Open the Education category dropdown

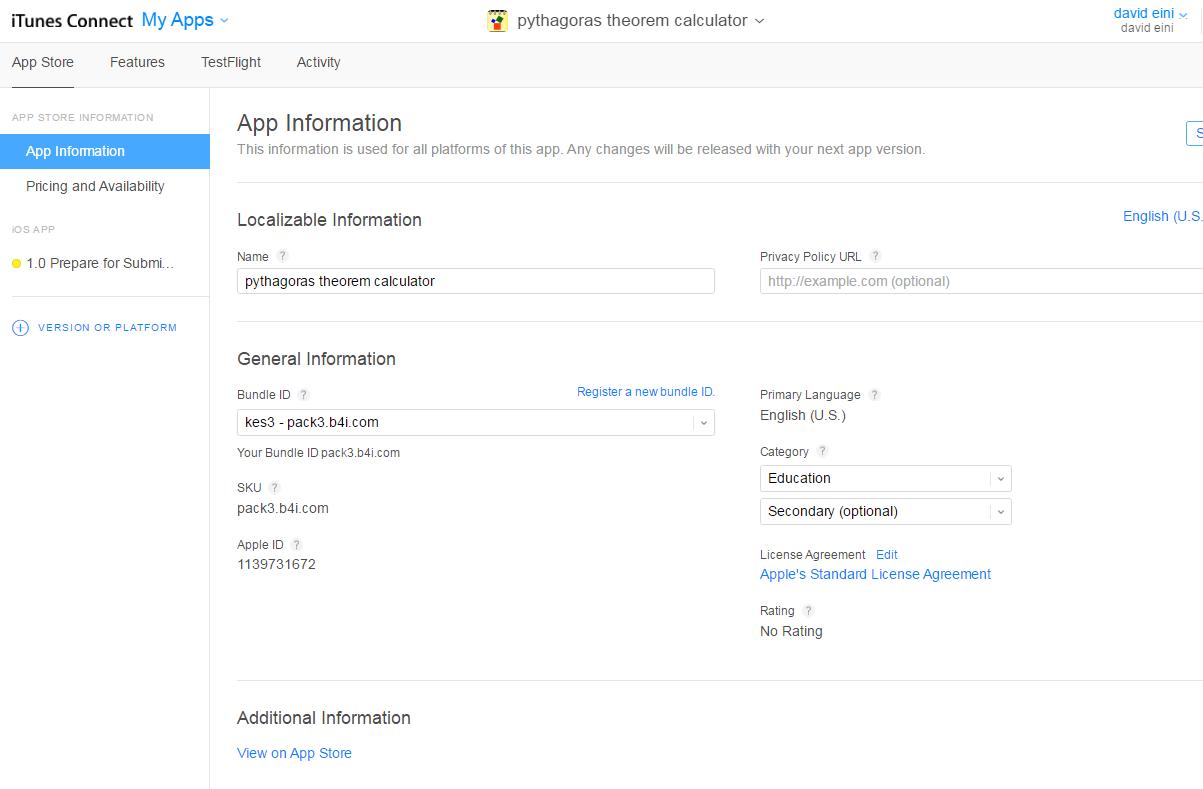pos(1000,479)
